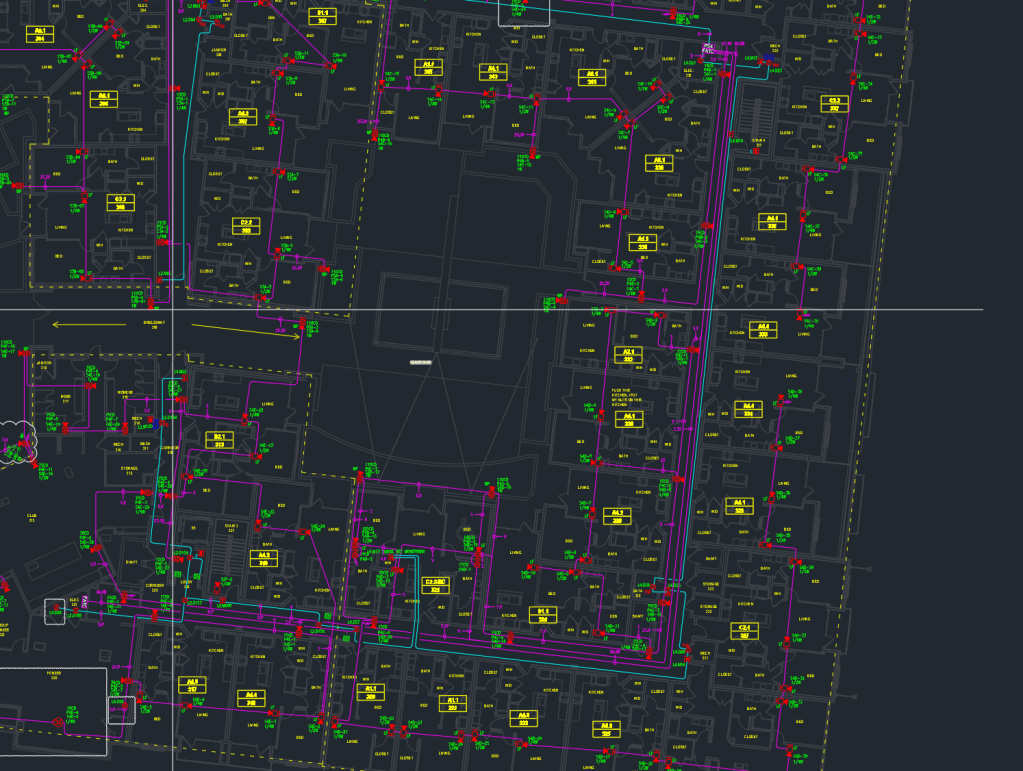This screenshot has width=1023, height=771.
Task: Click the PS4 callout box
Action: [x=708, y=47]
